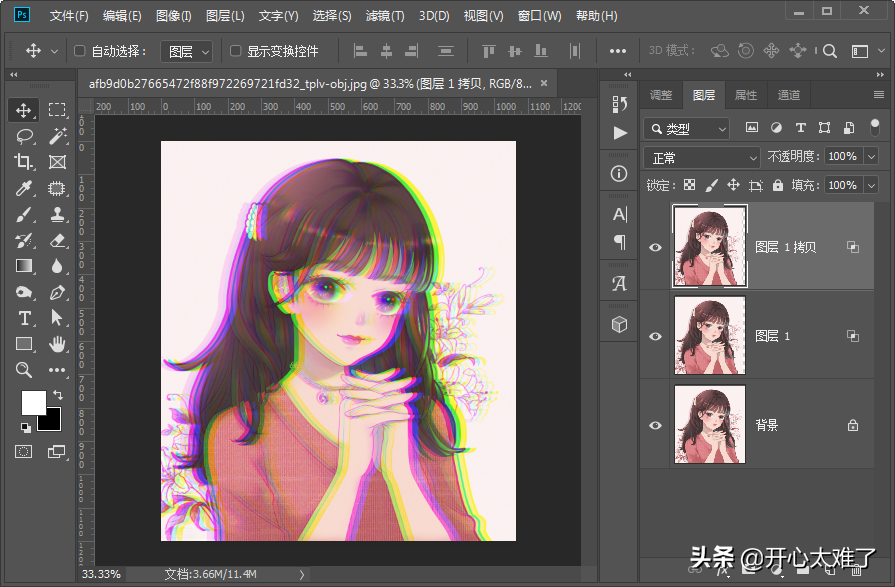Select the History Brush tool
Viewport: 895px width, 587px height.
(x=23, y=240)
